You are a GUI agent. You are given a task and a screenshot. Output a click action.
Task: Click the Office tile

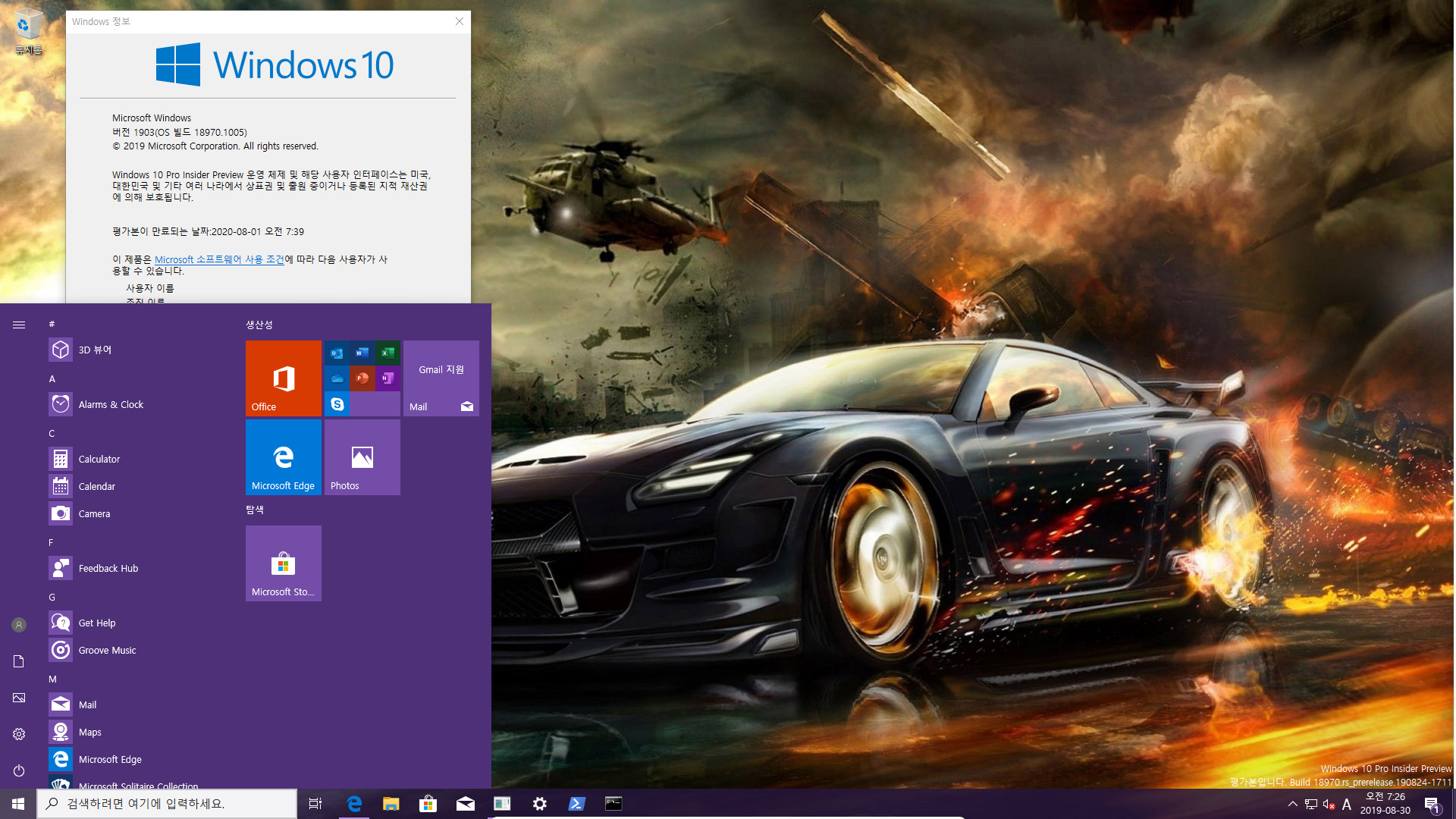pyautogui.click(x=284, y=378)
